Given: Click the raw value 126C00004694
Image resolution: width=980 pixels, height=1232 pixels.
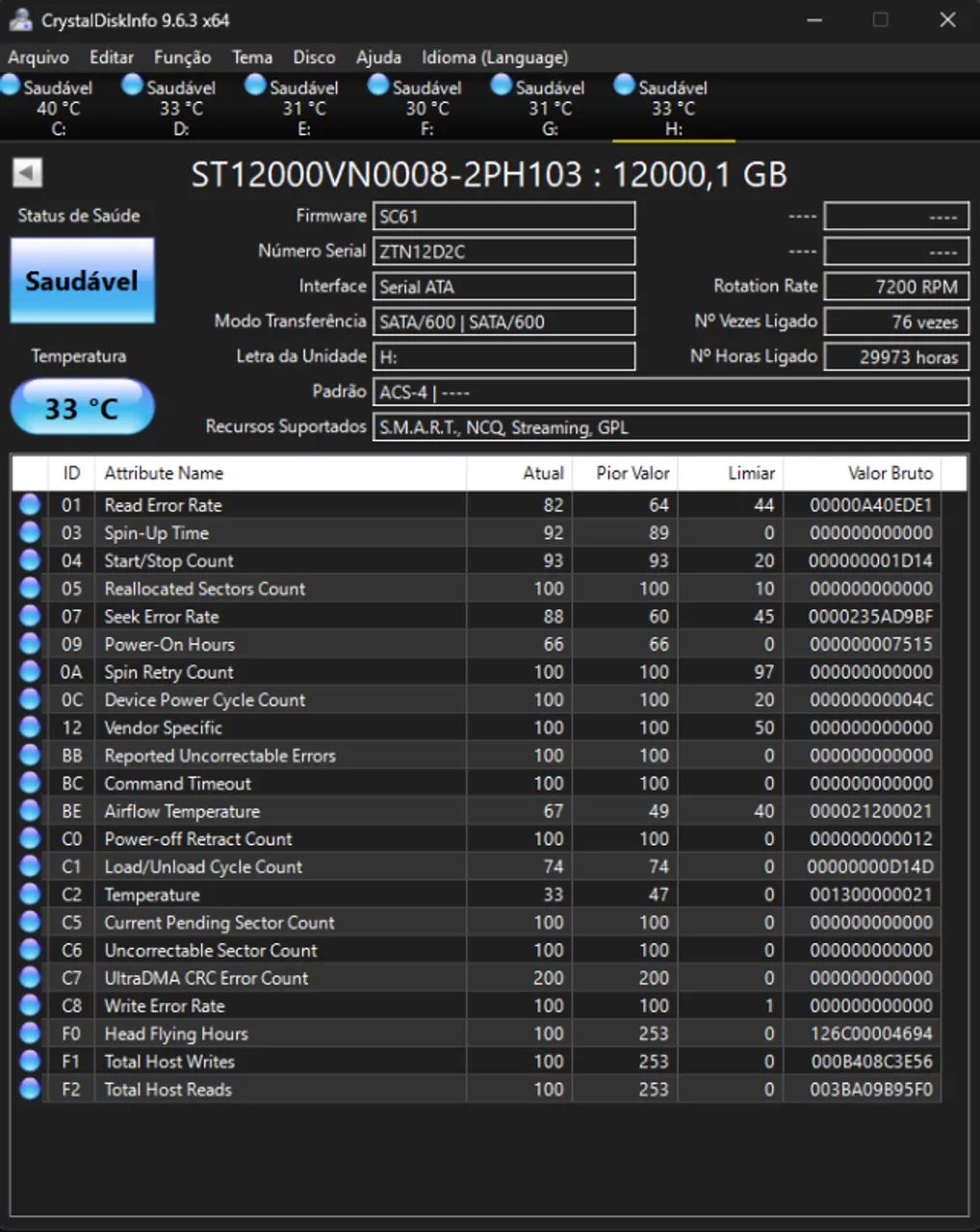Looking at the screenshot, I should coord(871,1034).
